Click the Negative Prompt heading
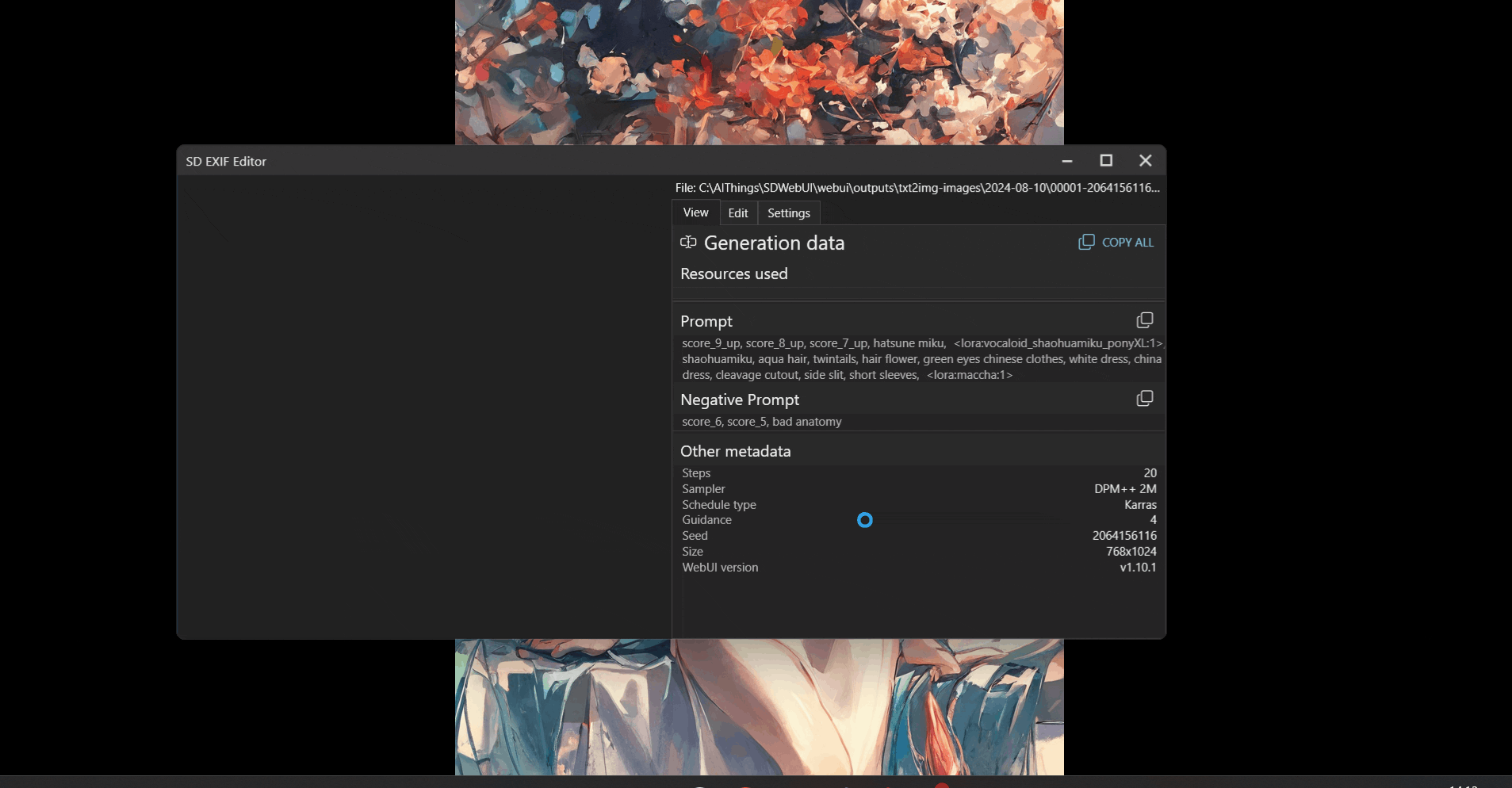1512x788 pixels. [740, 400]
